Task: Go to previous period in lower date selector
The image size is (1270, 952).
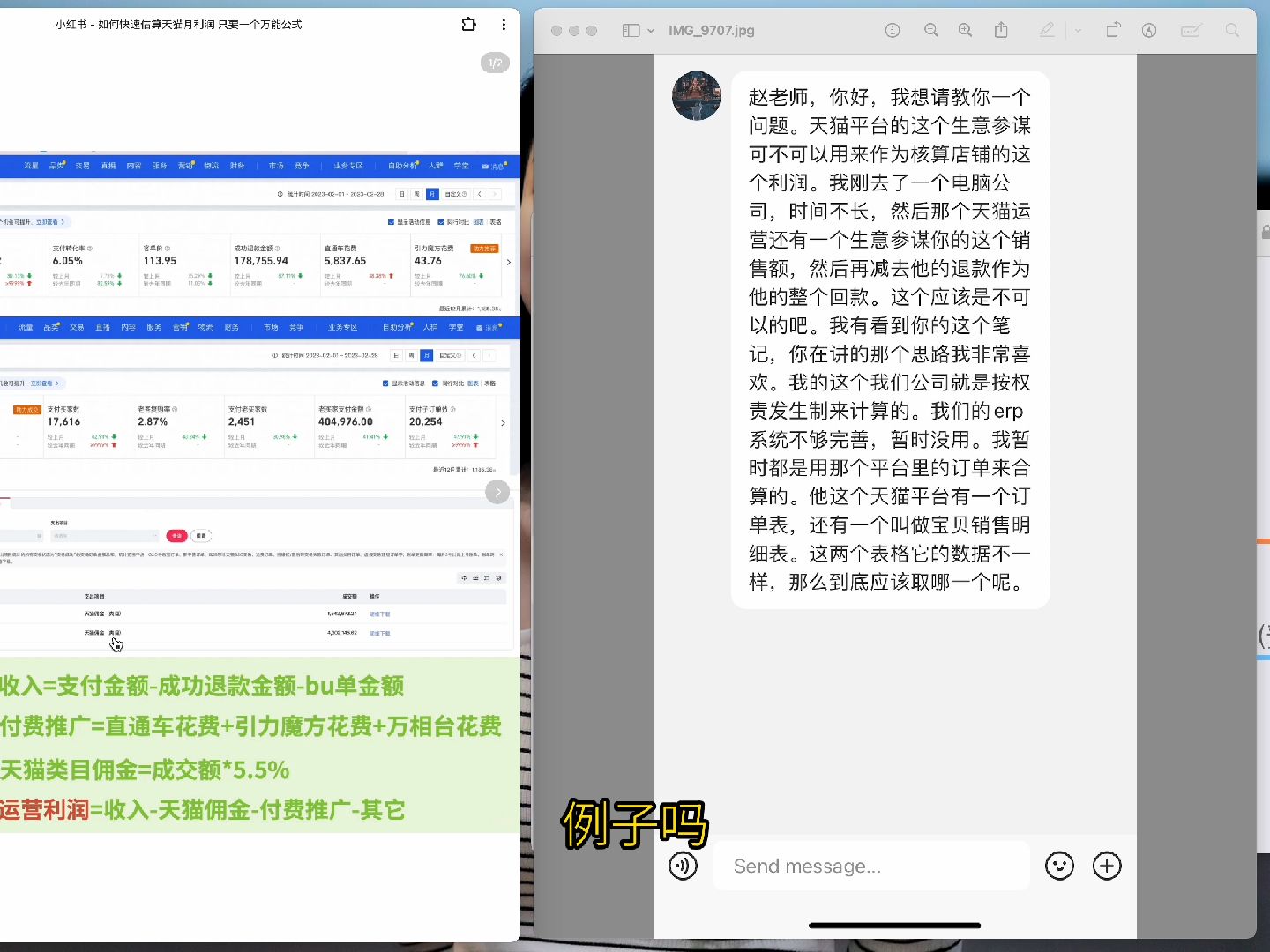Action: click(x=474, y=355)
